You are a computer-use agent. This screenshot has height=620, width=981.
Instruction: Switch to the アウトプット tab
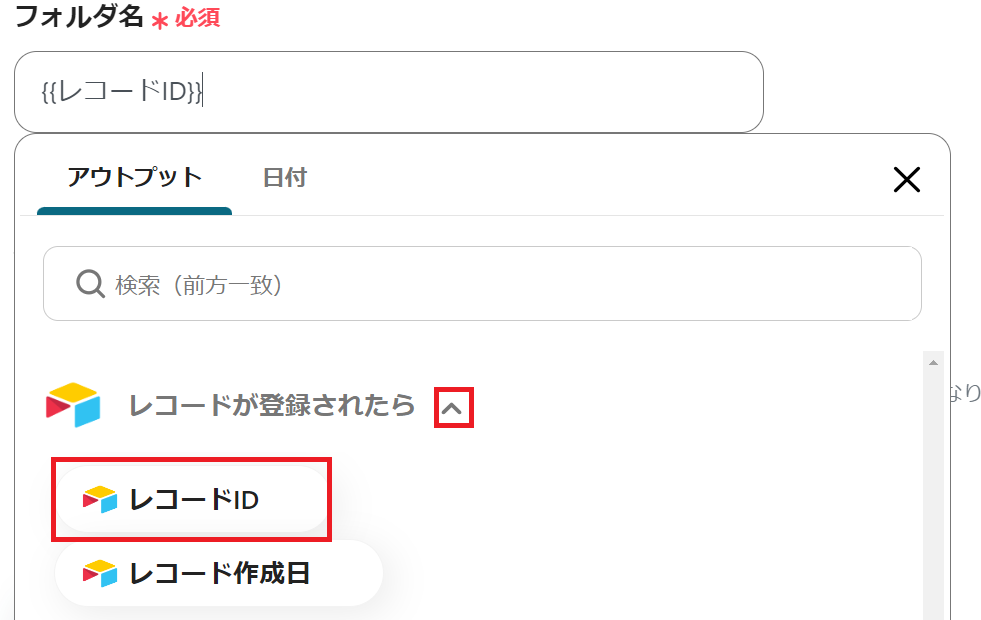(x=134, y=178)
